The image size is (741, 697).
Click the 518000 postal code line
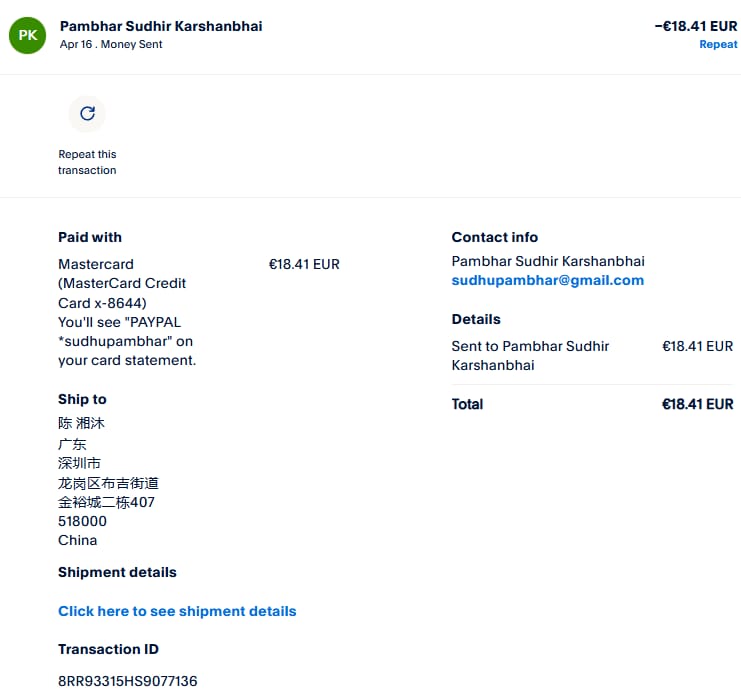[x=82, y=521]
